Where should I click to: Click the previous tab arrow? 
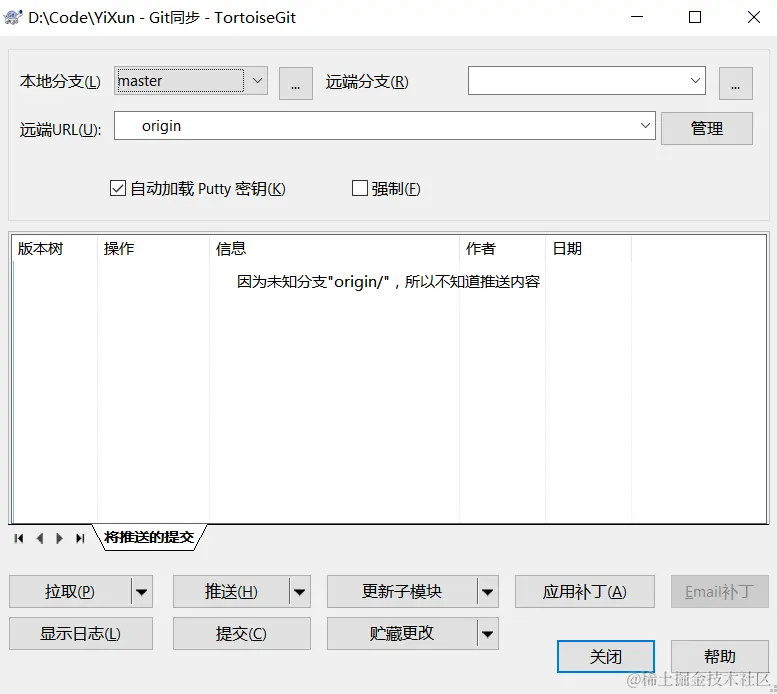[40, 538]
